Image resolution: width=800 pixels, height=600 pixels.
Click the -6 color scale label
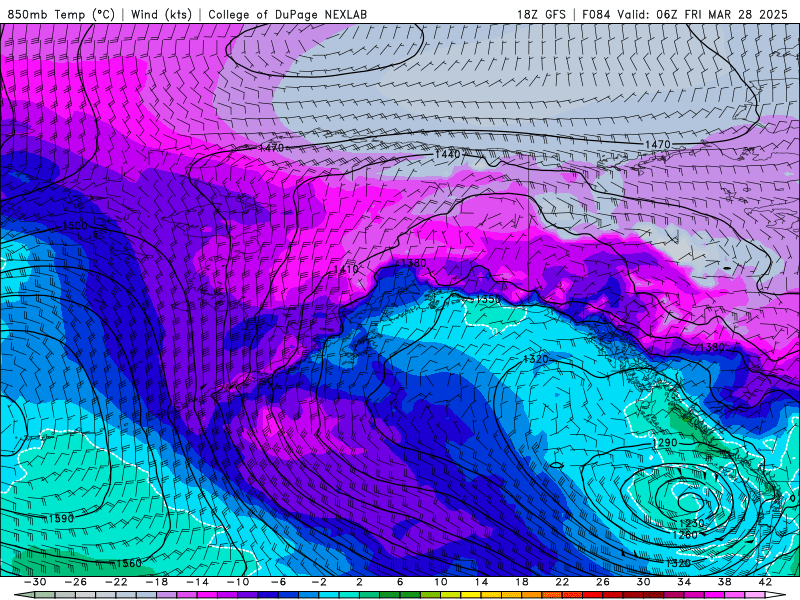pos(278,582)
